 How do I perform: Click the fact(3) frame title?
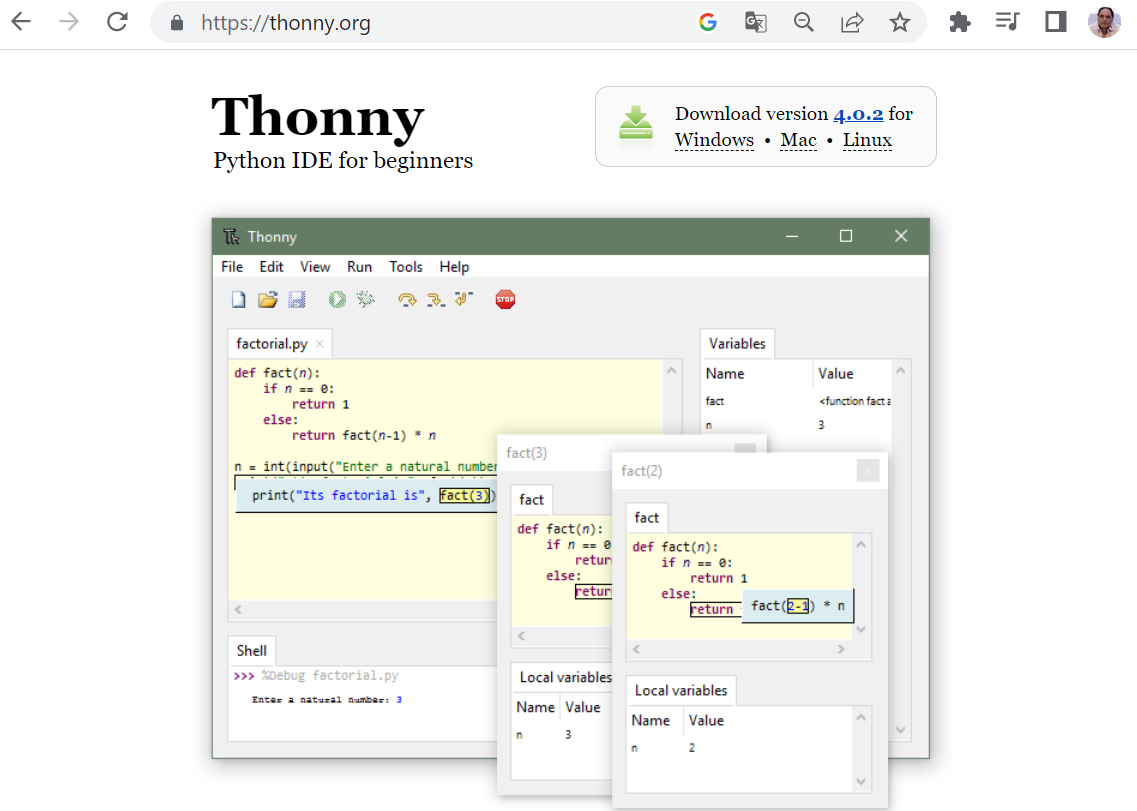click(x=526, y=453)
